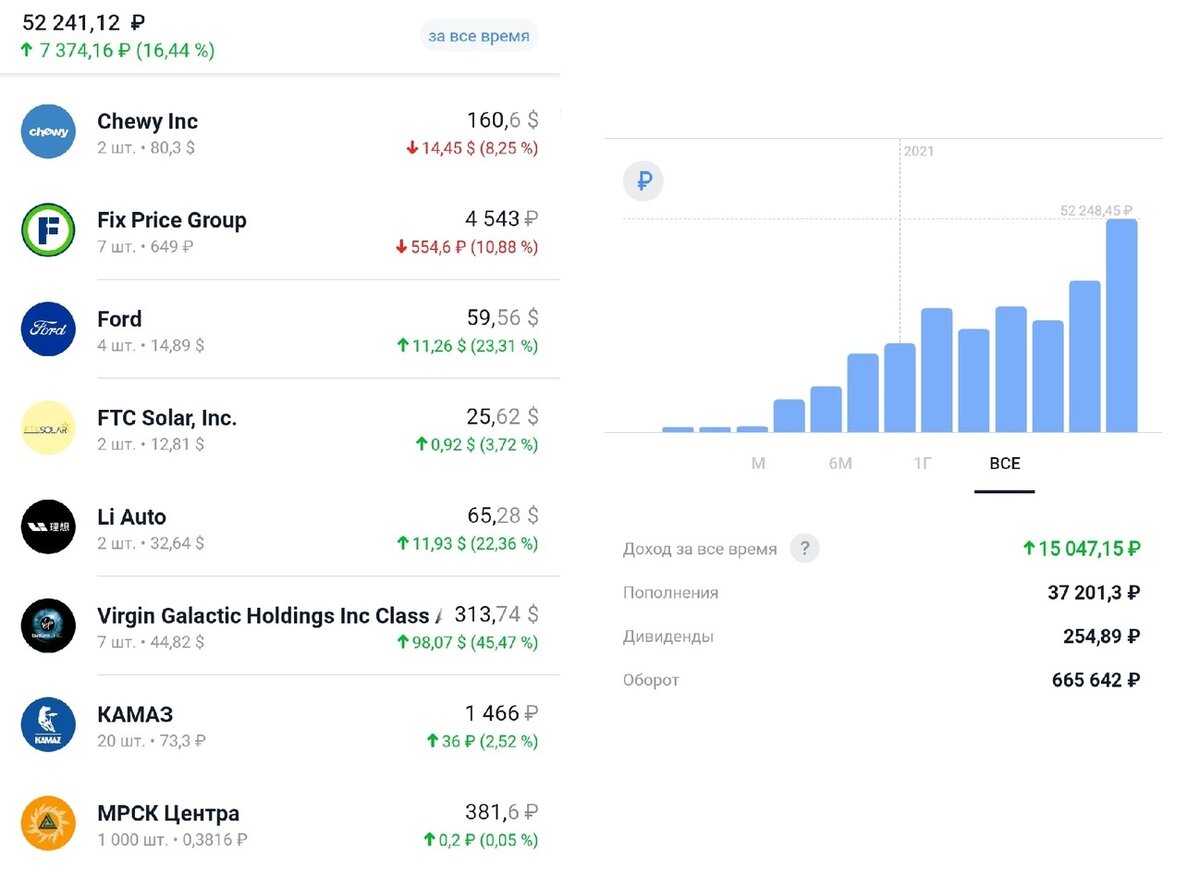Tap the ruble currency icon on chart
1200x890 pixels.
tap(644, 182)
